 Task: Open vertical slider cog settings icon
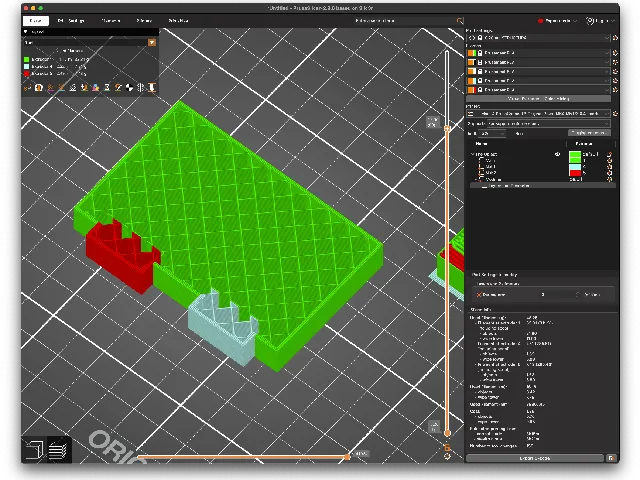click(x=447, y=457)
